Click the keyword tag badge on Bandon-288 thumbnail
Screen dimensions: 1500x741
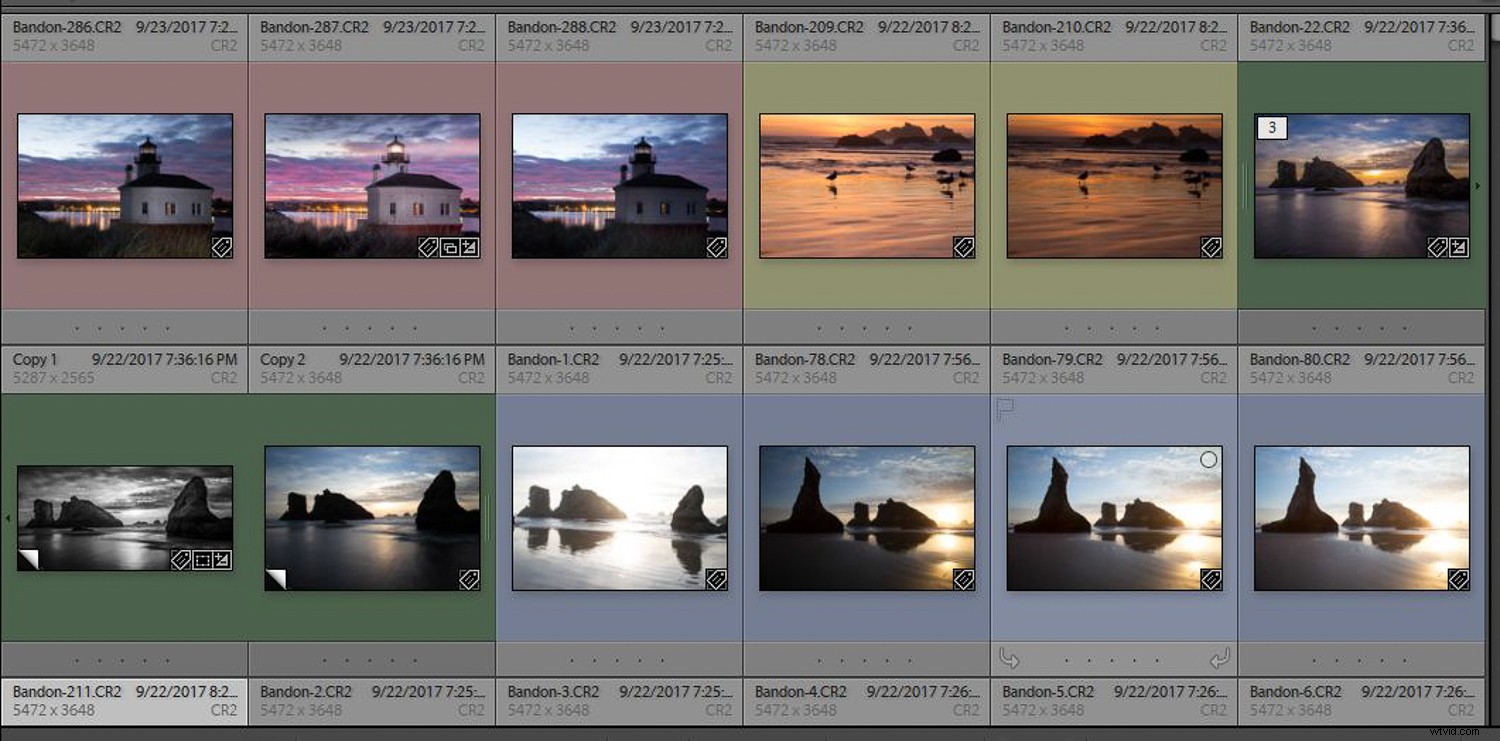pyautogui.click(x=717, y=247)
